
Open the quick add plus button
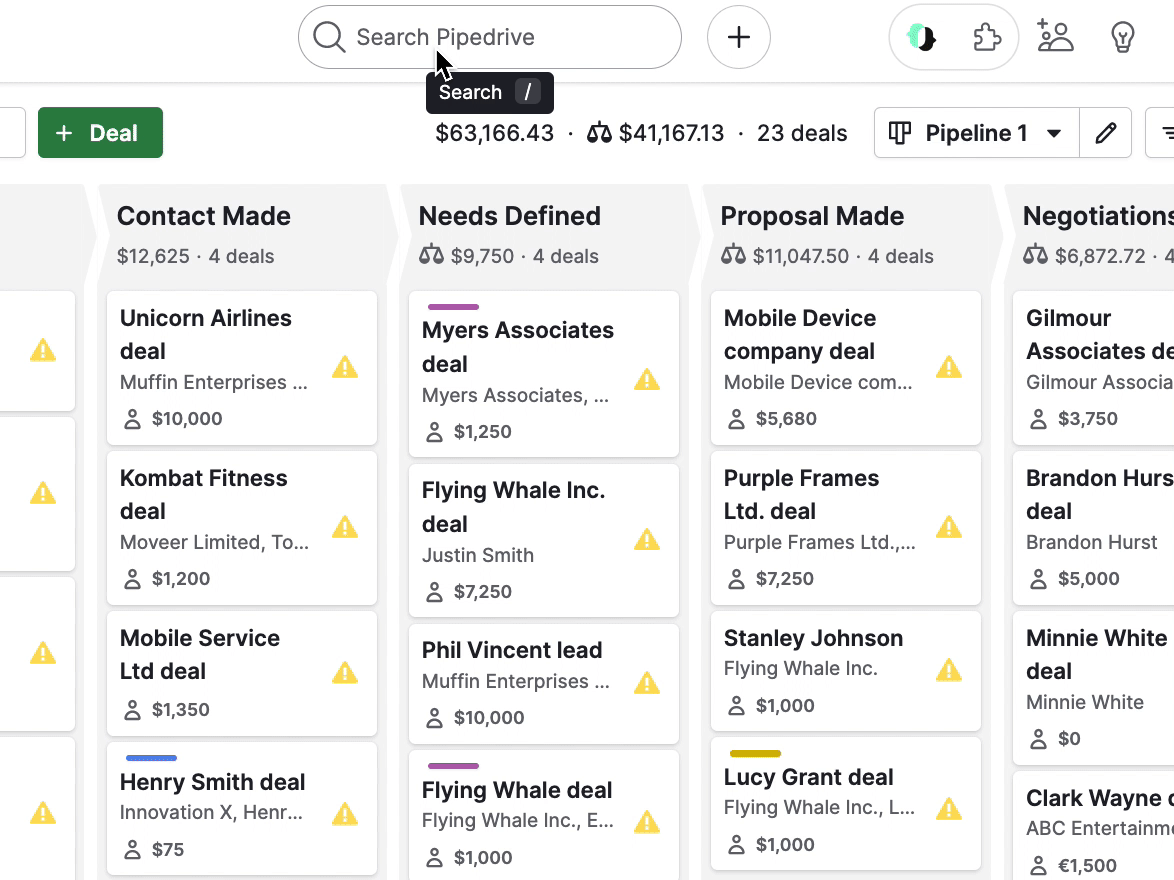[738, 37]
